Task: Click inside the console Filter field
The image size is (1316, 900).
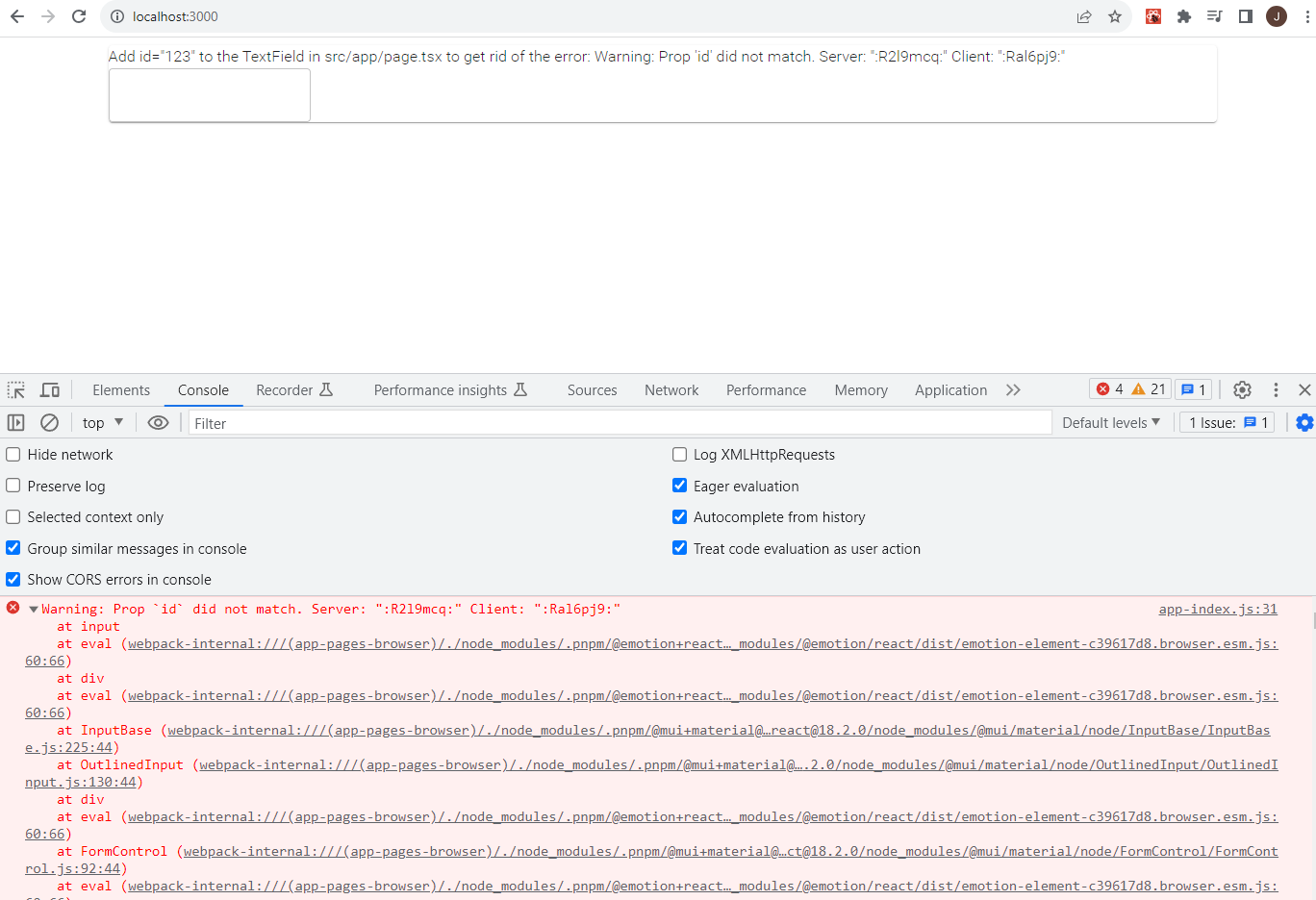Action: tap(385, 422)
